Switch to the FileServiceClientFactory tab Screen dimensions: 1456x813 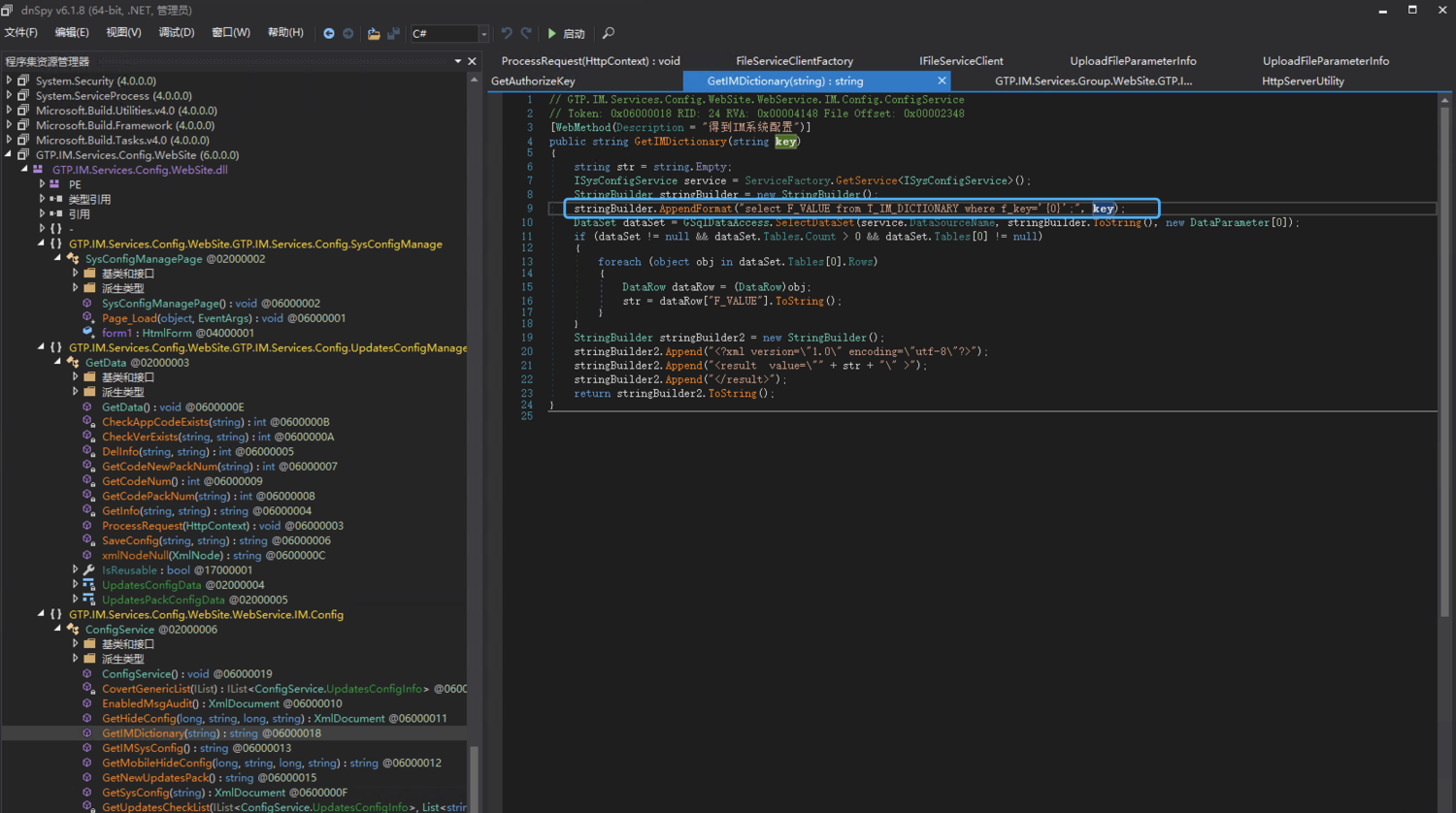pyautogui.click(x=794, y=61)
